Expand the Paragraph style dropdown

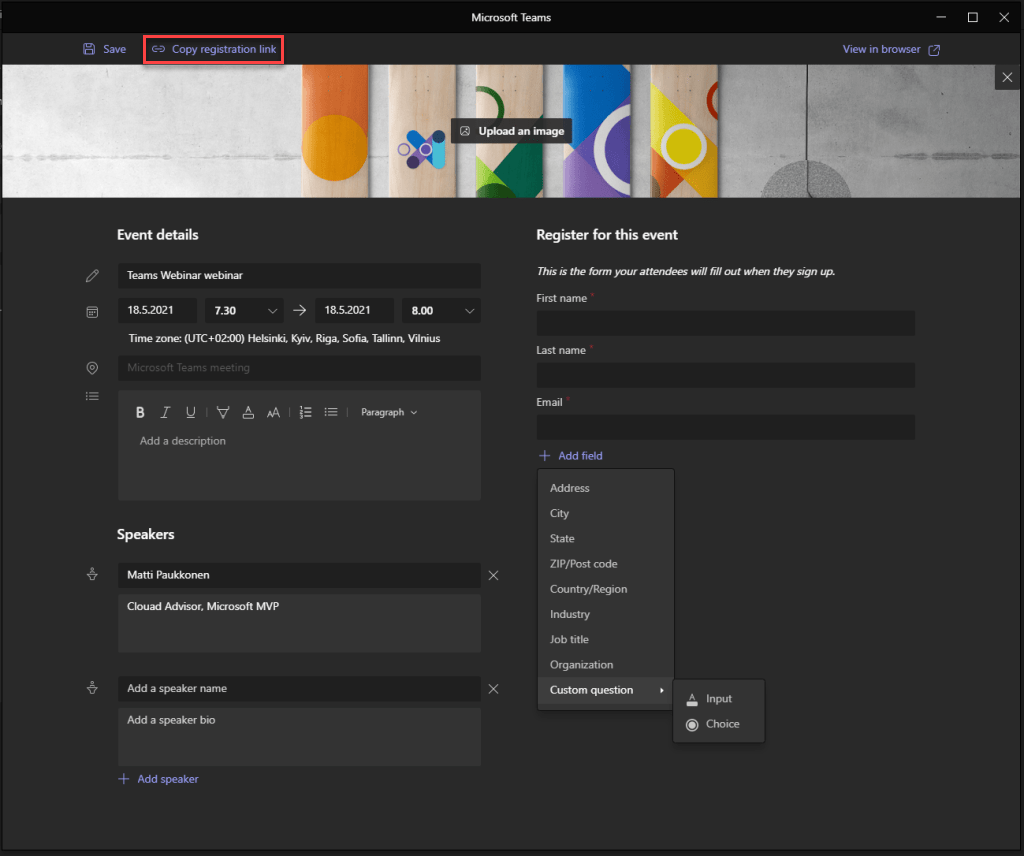(389, 412)
